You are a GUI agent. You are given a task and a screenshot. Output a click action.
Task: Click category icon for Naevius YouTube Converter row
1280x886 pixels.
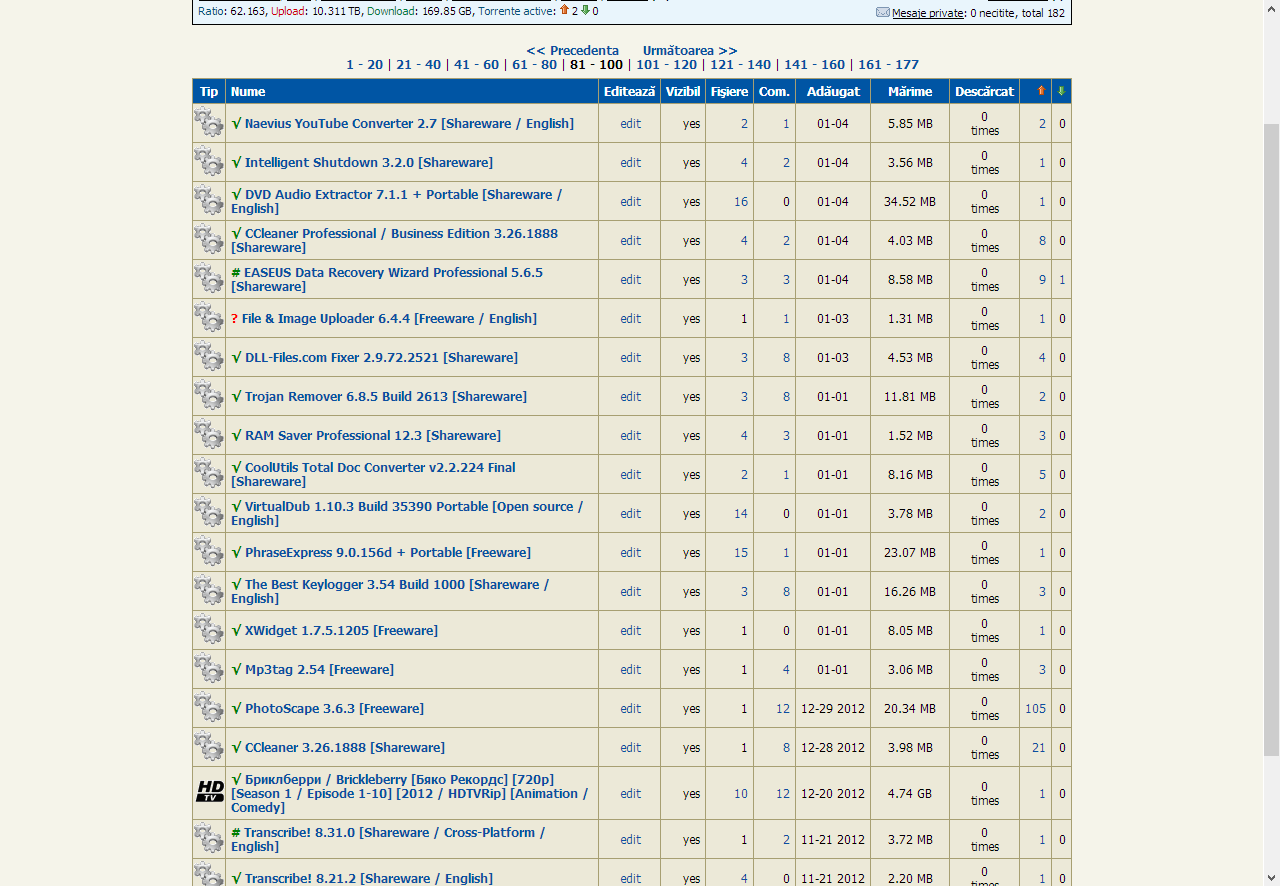pos(209,123)
